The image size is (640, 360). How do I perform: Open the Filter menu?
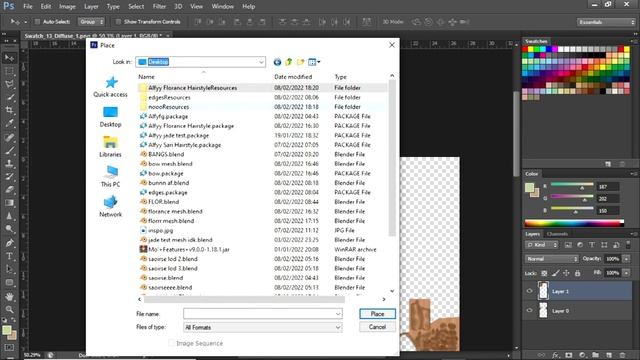159,7
